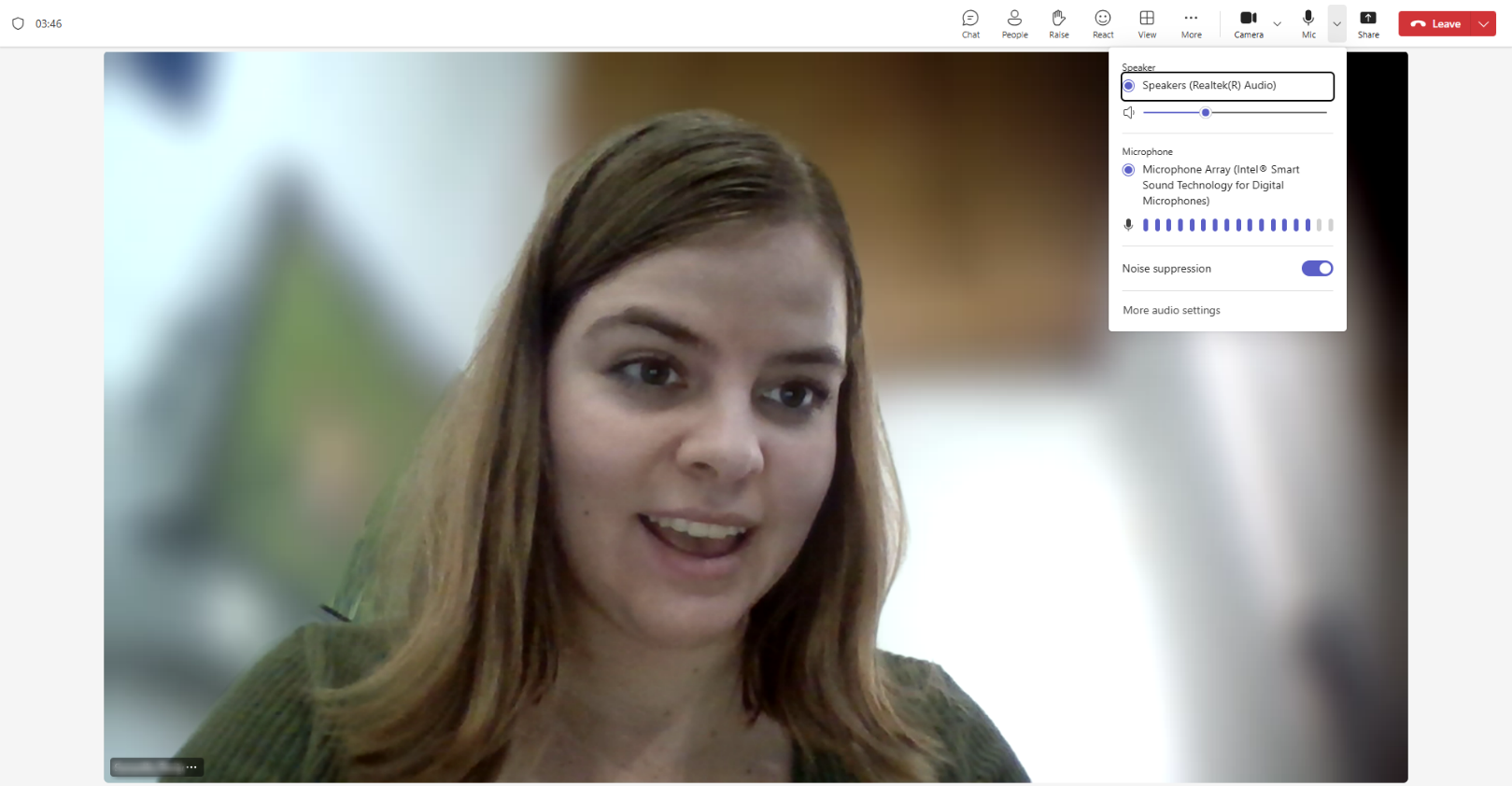Viewport: 1512px width, 786px height.
Task: Collapse the Mic audio options chevron
Action: [1336, 24]
